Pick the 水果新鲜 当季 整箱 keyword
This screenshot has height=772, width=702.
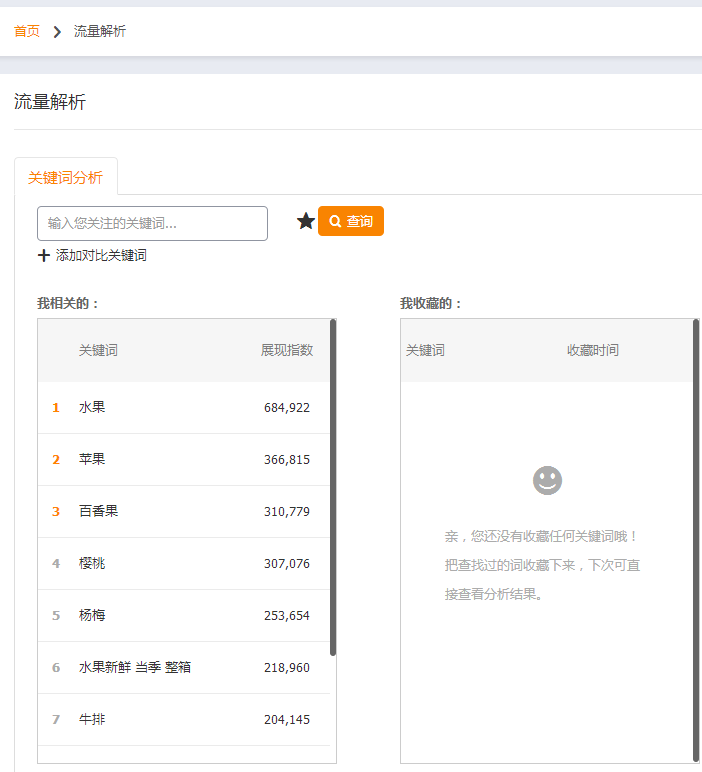coord(135,668)
